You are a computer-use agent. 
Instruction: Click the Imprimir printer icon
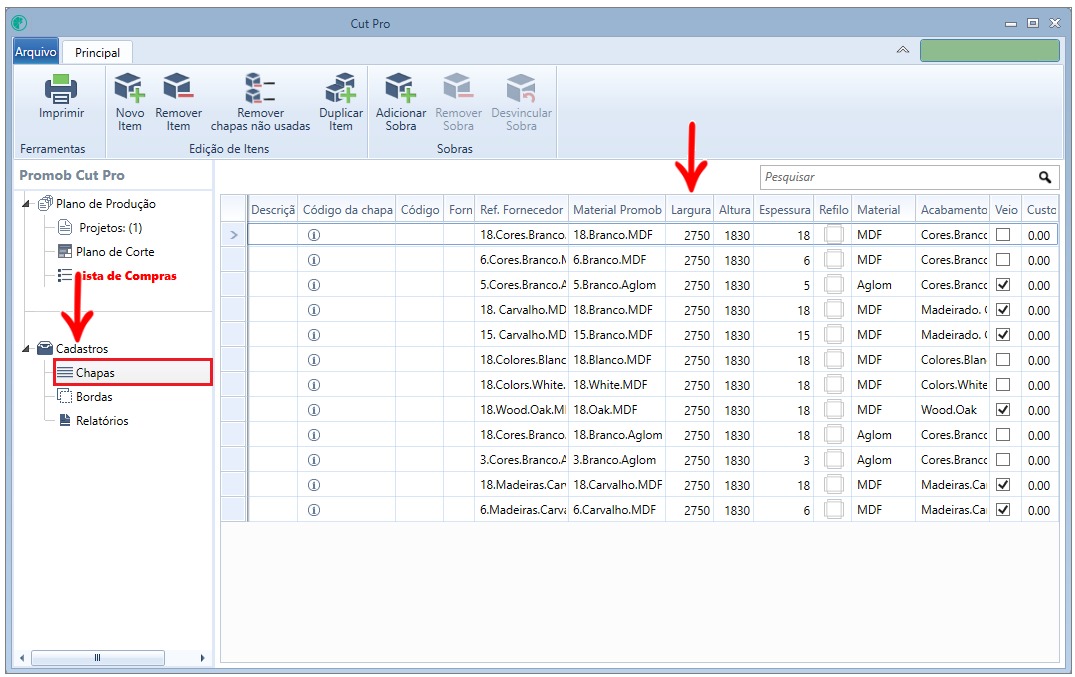pyautogui.click(x=61, y=89)
